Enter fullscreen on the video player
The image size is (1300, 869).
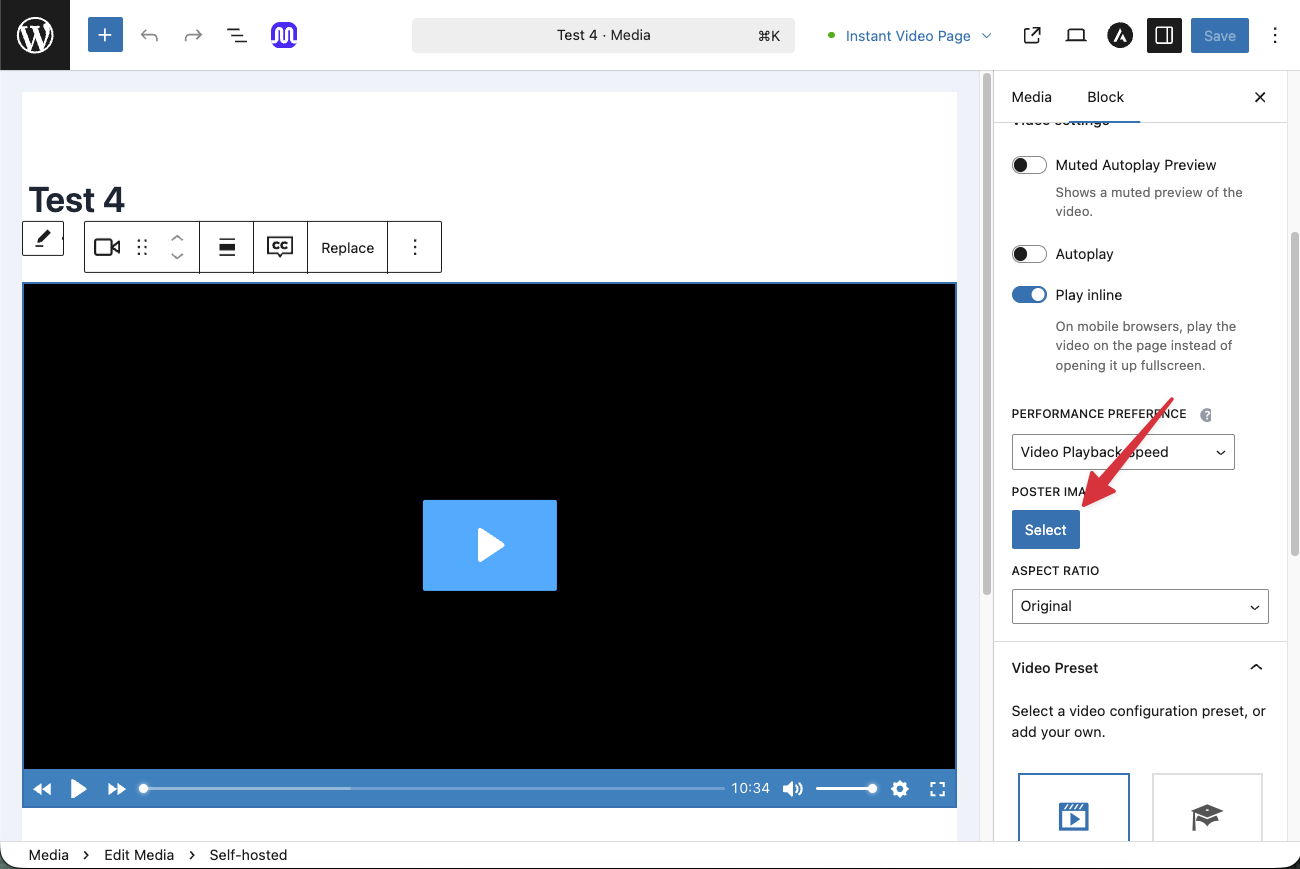pyautogui.click(x=937, y=789)
